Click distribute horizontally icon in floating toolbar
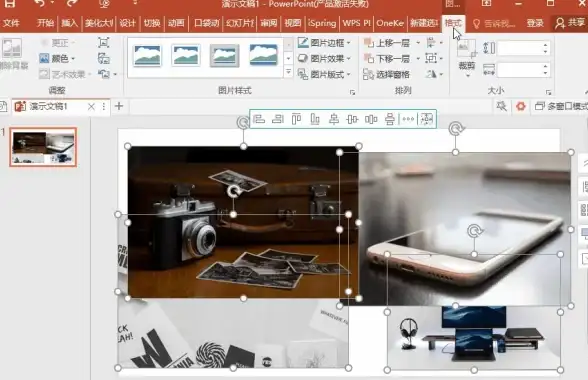Screen dimensions: 588x380 [371, 119]
